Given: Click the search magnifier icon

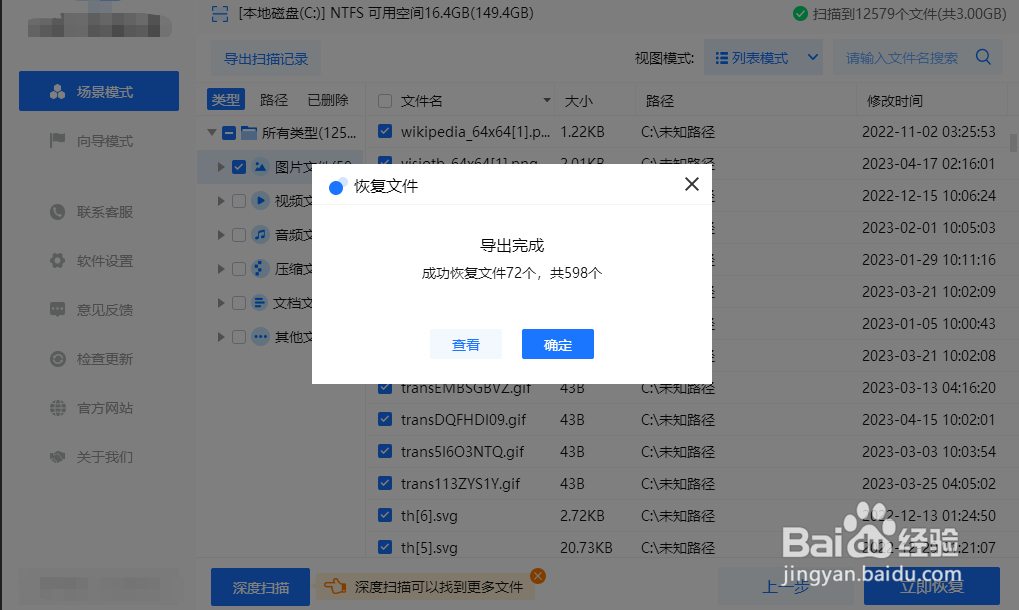Looking at the screenshot, I should (982, 57).
